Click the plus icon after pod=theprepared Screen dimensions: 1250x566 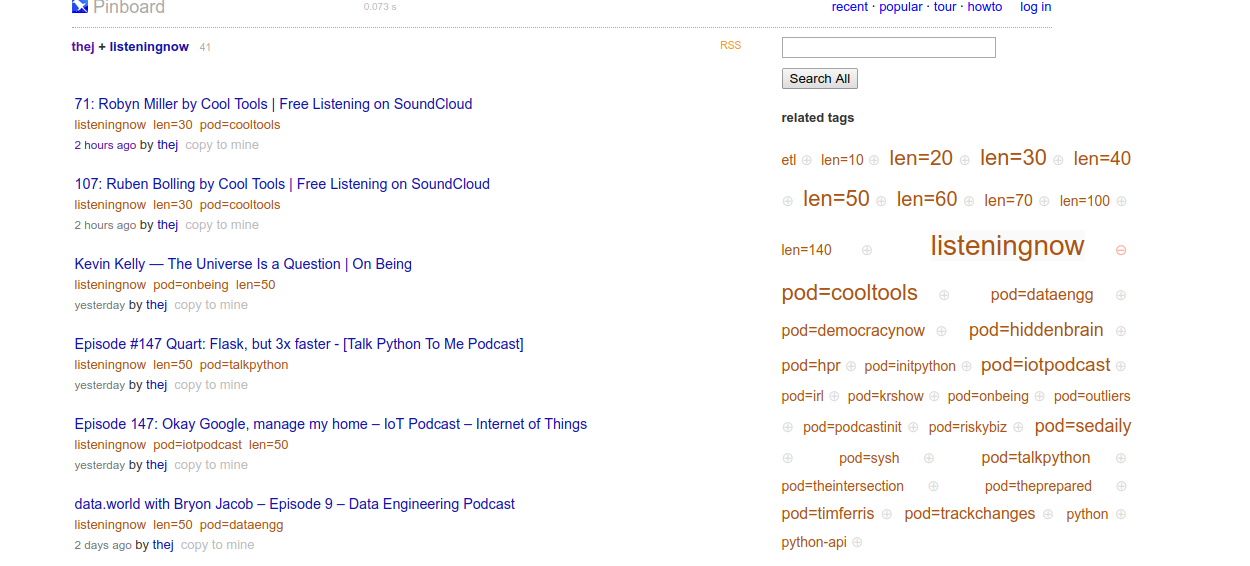[x=1121, y=486]
